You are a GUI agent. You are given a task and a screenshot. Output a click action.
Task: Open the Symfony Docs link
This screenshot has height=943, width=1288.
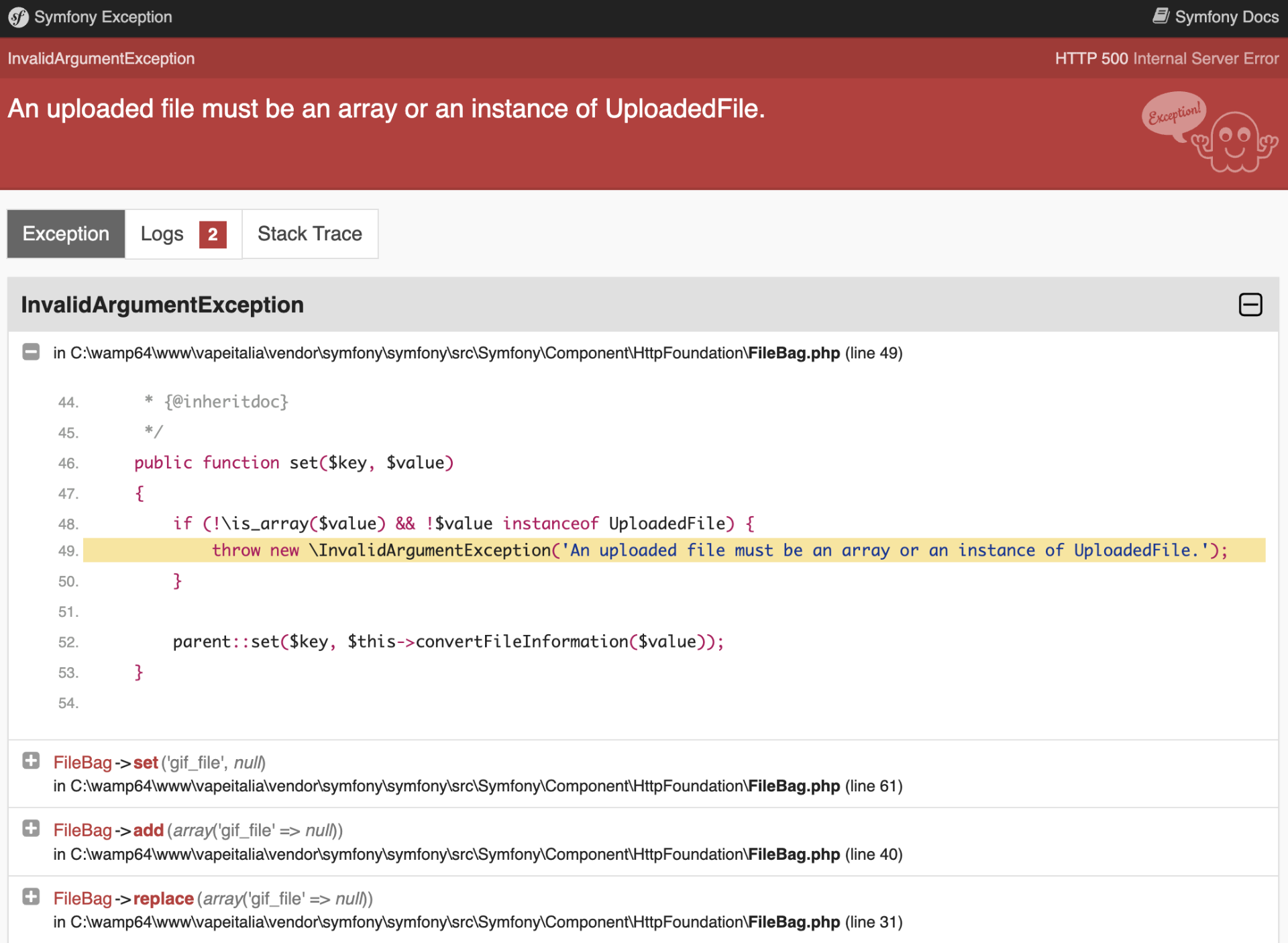[x=1226, y=17]
